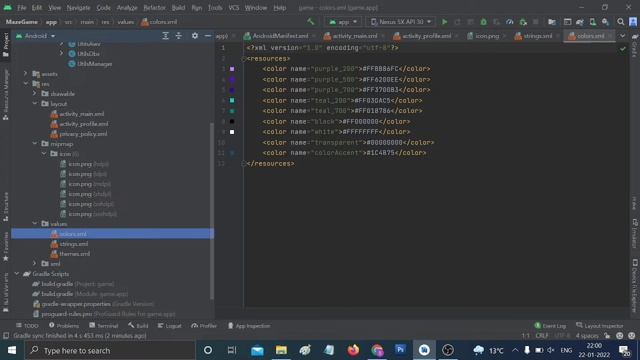Collapse the values folder

[x=35, y=224]
